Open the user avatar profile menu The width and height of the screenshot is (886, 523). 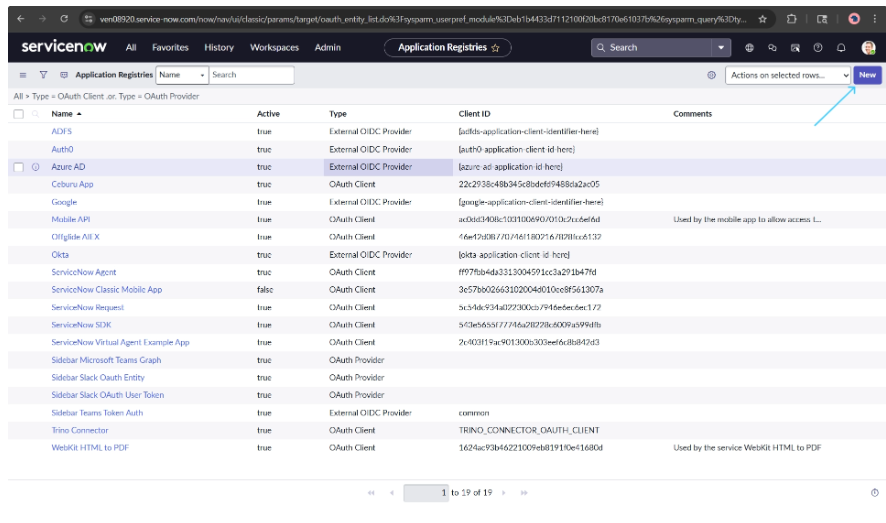tap(868, 48)
